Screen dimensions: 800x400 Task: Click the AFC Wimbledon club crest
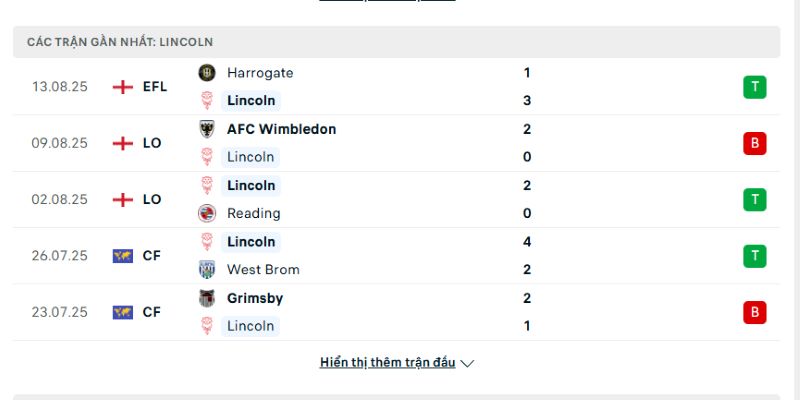(207, 129)
